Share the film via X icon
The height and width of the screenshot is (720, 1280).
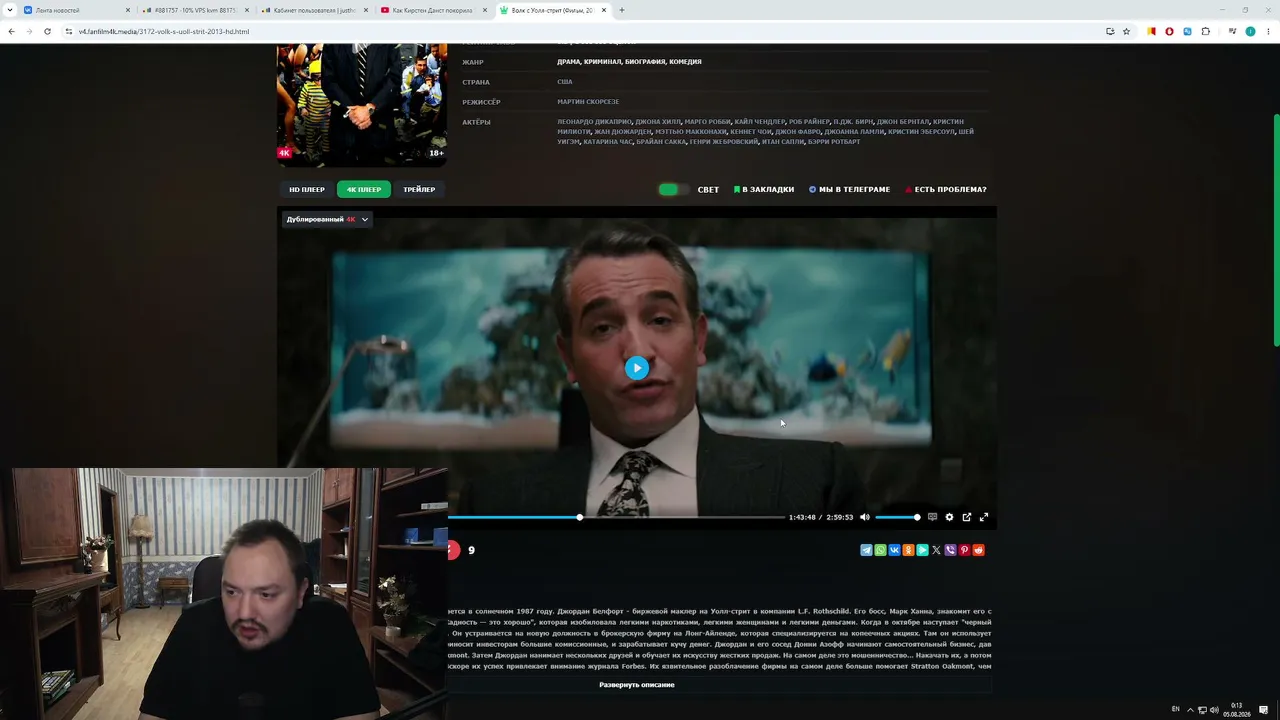[936, 550]
